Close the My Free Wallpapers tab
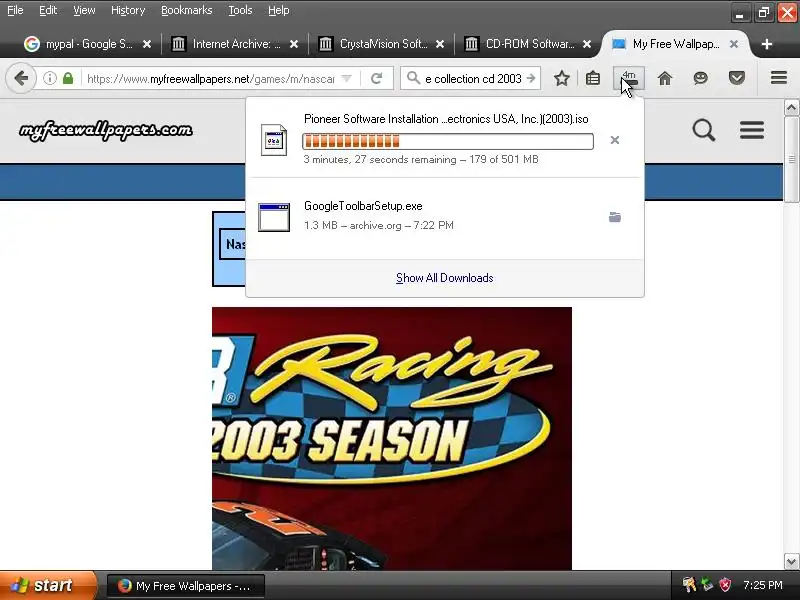This screenshot has width=800, height=600. tap(734, 44)
